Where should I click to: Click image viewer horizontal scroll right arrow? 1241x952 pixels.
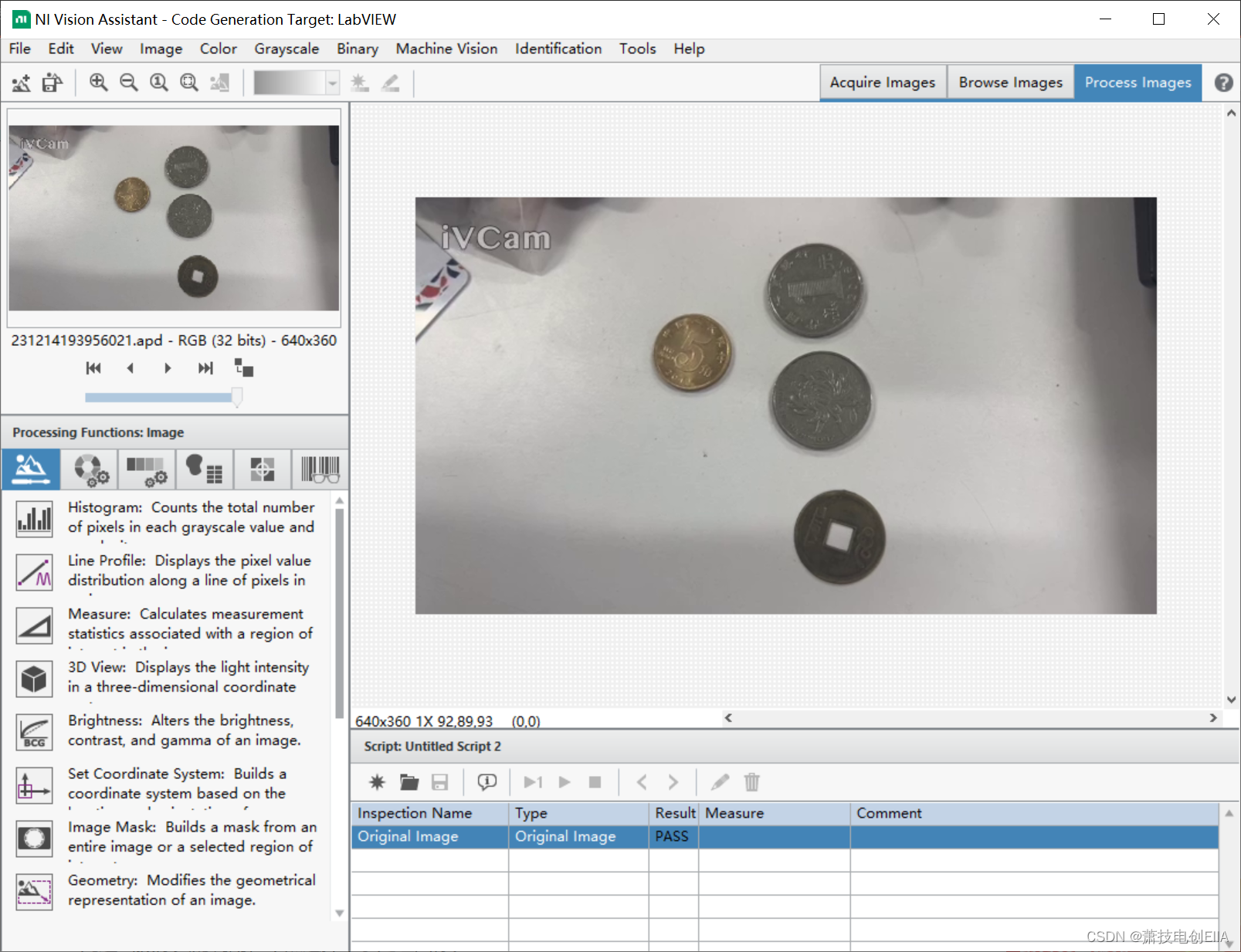pyautogui.click(x=1213, y=718)
